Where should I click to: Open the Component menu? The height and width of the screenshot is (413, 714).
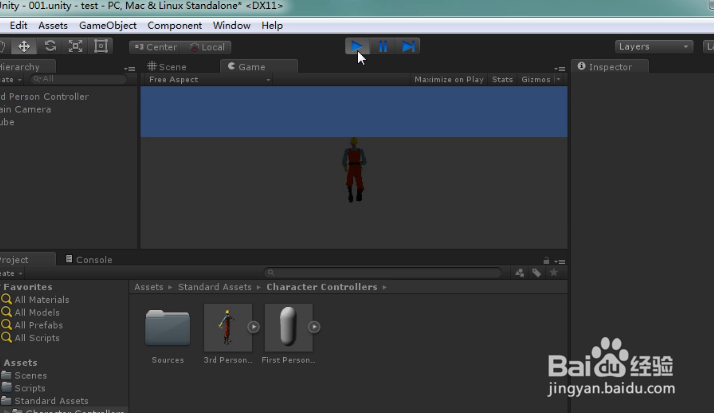point(174,25)
